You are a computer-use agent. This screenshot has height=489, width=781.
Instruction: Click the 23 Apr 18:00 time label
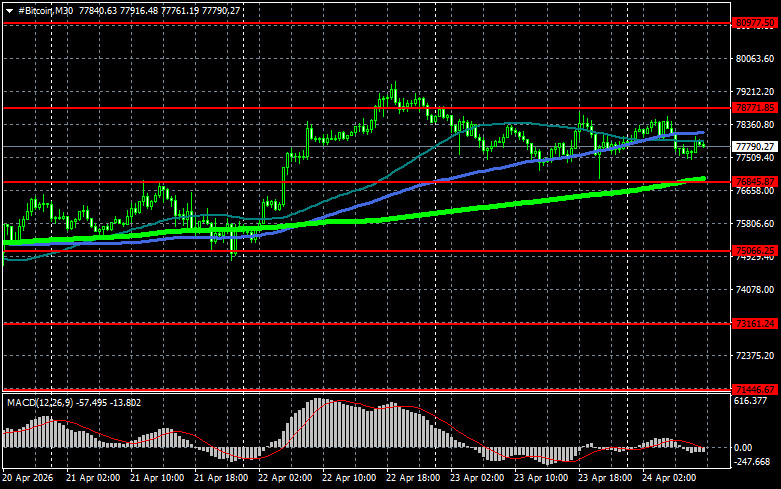[605, 478]
